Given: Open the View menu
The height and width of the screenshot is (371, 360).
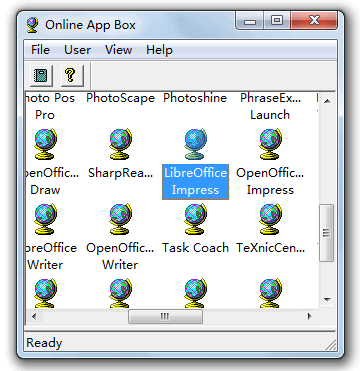Looking at the screenshot, I should [118, 50].
